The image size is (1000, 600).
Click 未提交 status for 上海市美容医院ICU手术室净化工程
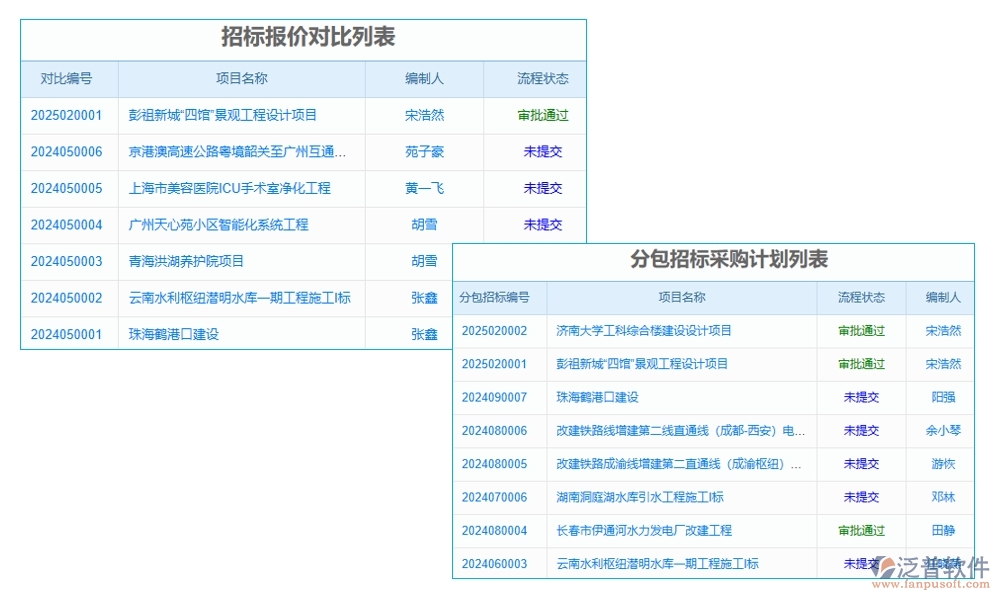coord(541,188)
